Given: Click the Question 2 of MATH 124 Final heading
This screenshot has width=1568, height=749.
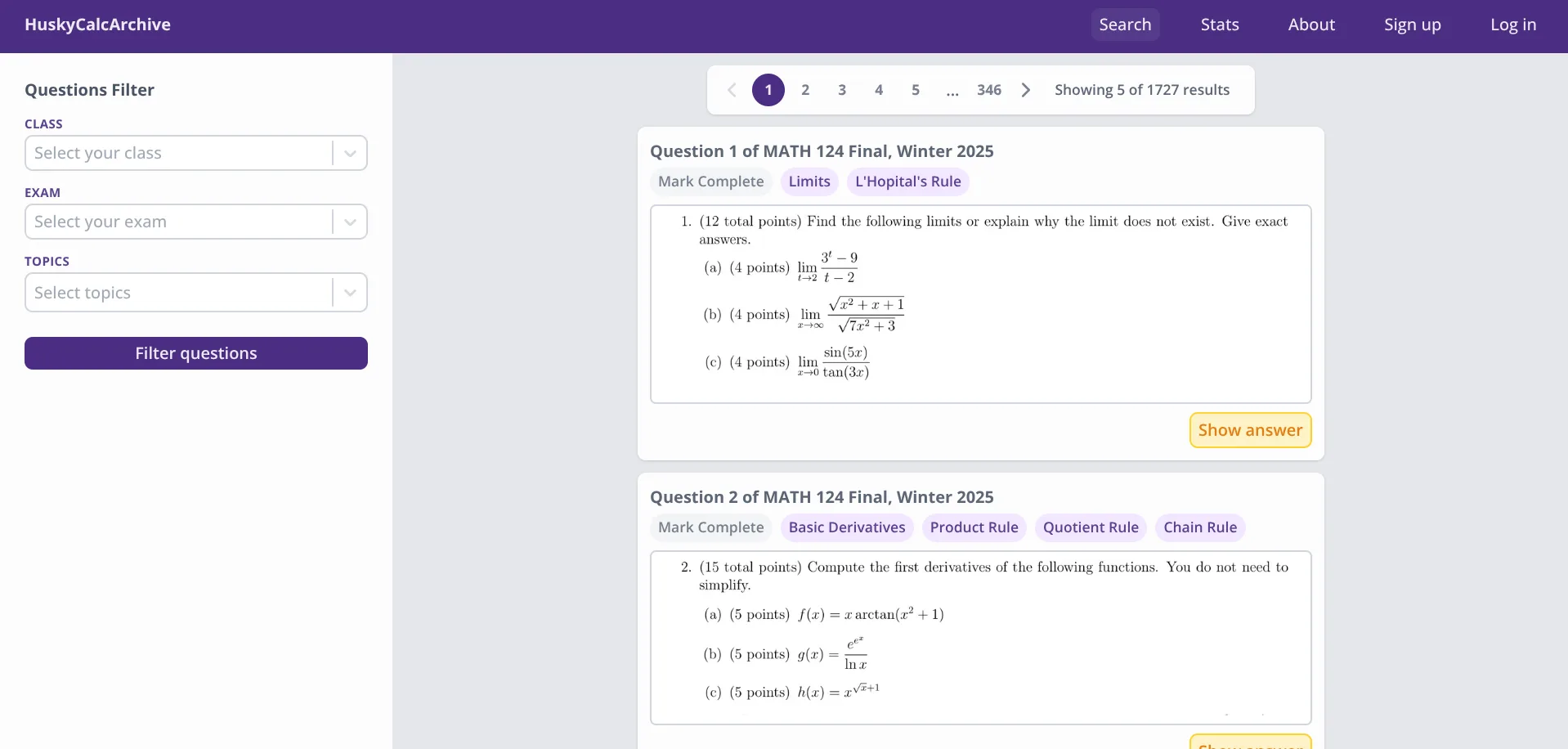Looking at the screenshot, I should [x=822, y=497].
